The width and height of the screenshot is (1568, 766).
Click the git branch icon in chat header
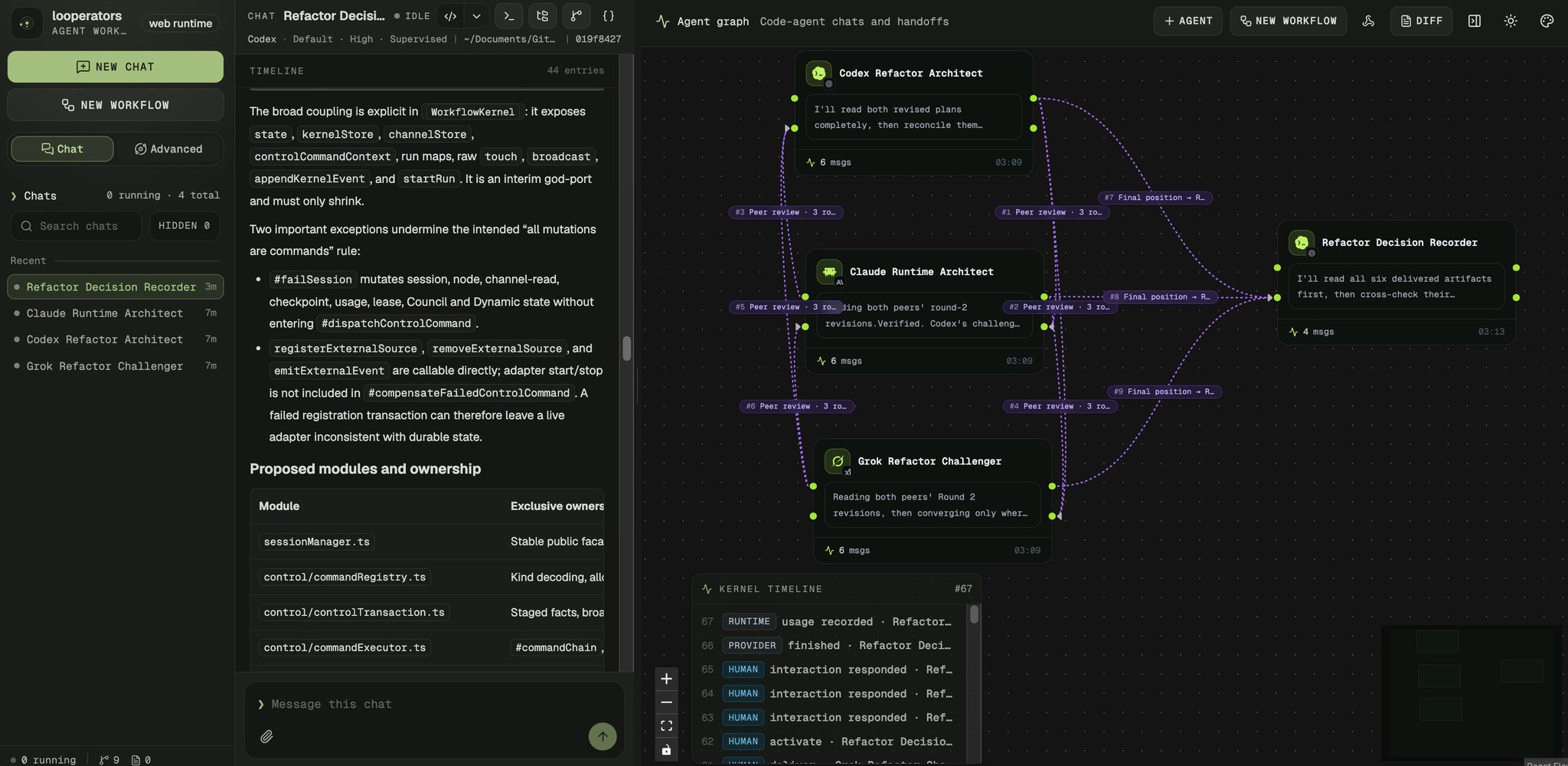point(577,16)
